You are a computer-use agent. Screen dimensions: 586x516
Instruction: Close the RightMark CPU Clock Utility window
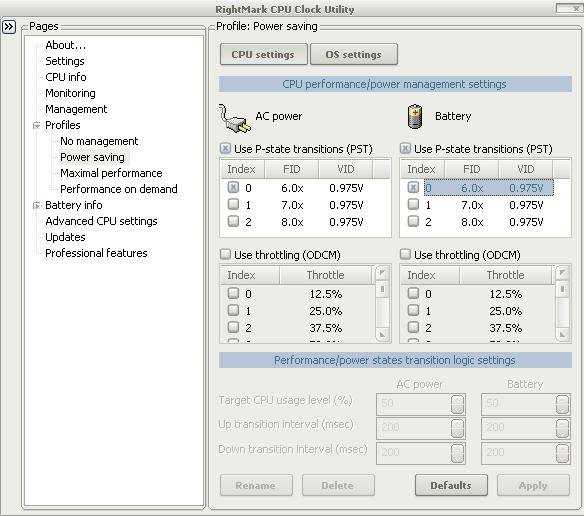(569, 8)
